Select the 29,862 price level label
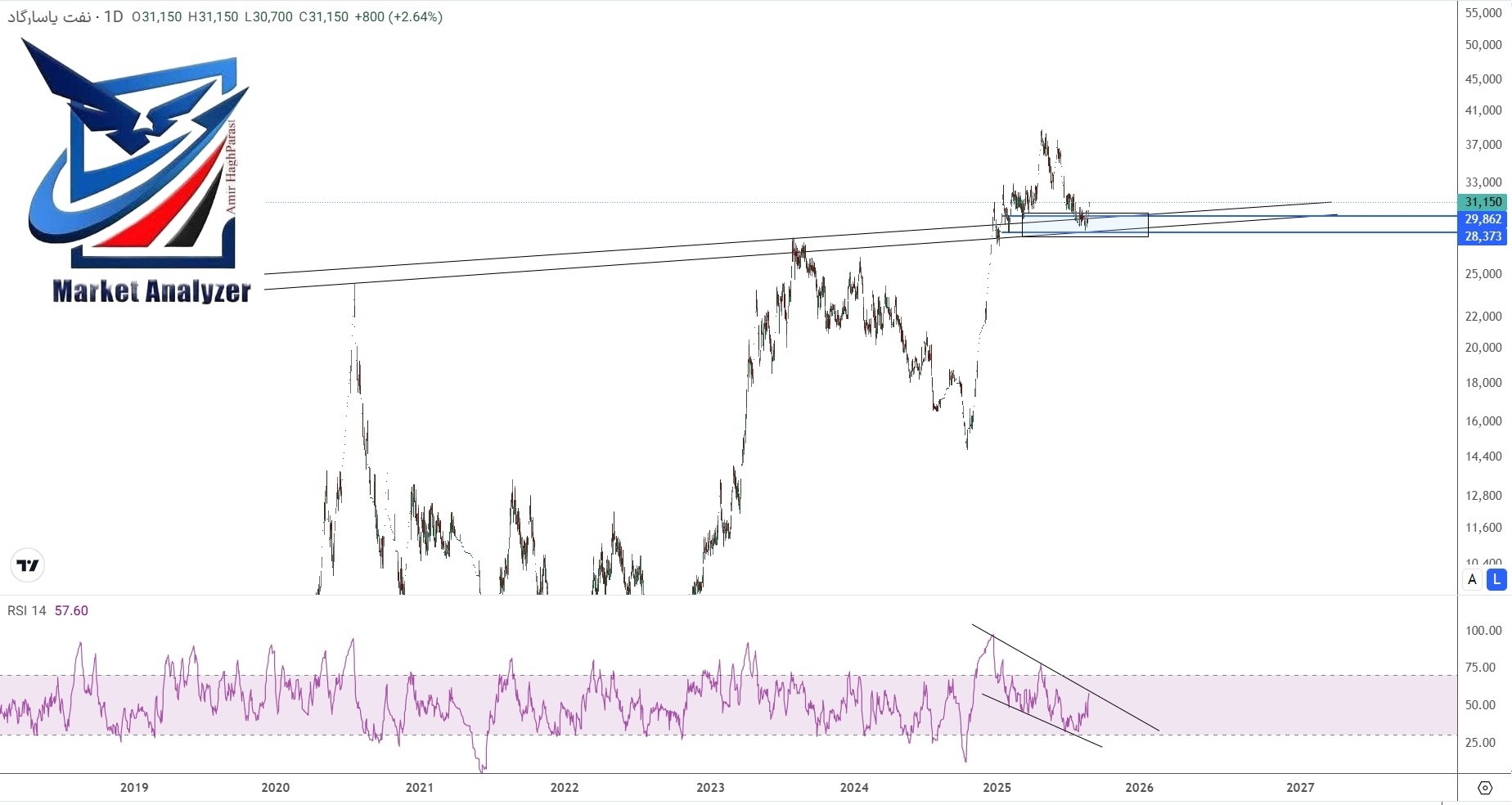 tap(1483, 219)
